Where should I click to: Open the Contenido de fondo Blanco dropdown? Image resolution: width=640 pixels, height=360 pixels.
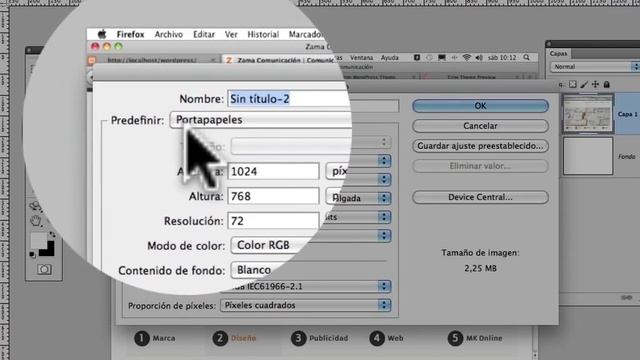point(255,270)
